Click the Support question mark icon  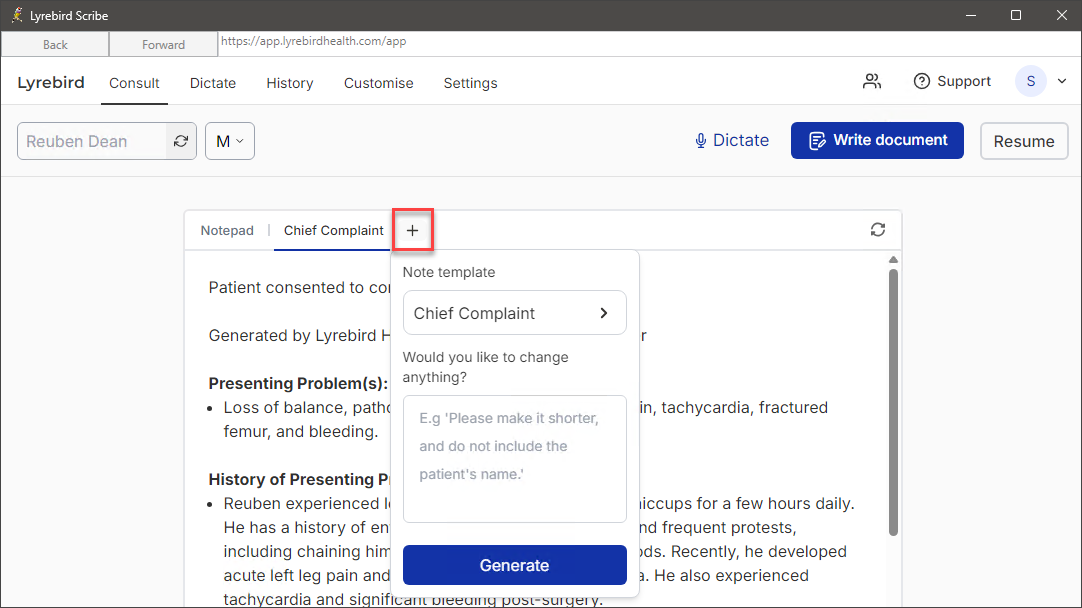(921, 81)
